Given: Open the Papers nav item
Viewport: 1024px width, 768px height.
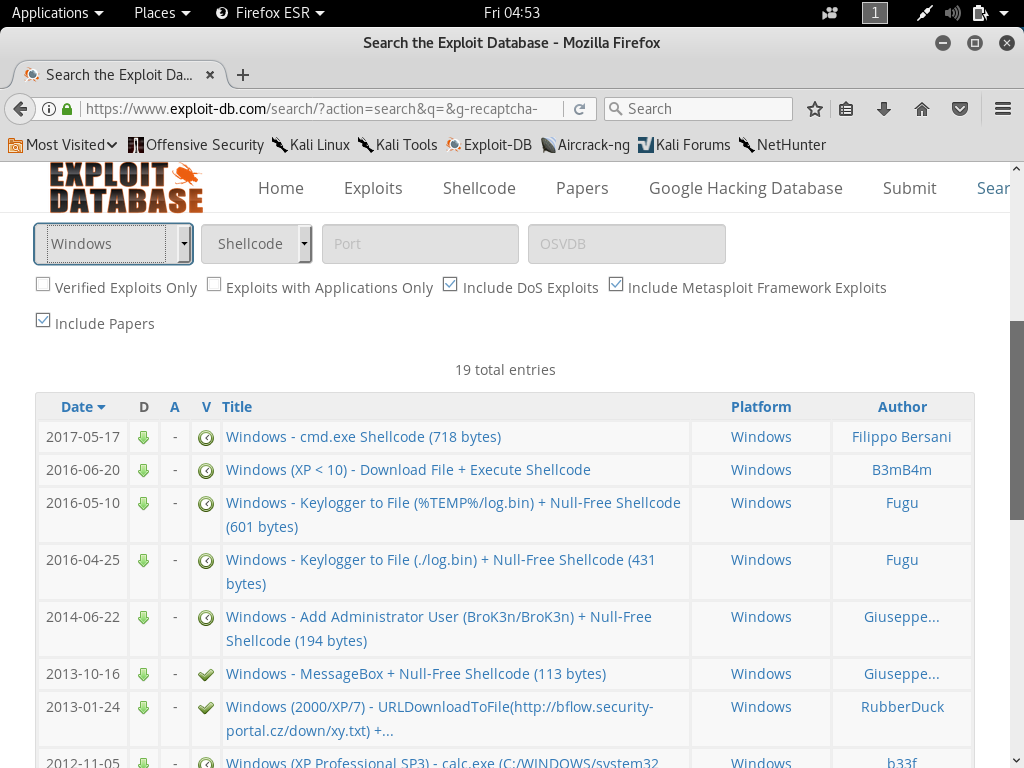Looking at the screenshot, I should click(582, 188).
